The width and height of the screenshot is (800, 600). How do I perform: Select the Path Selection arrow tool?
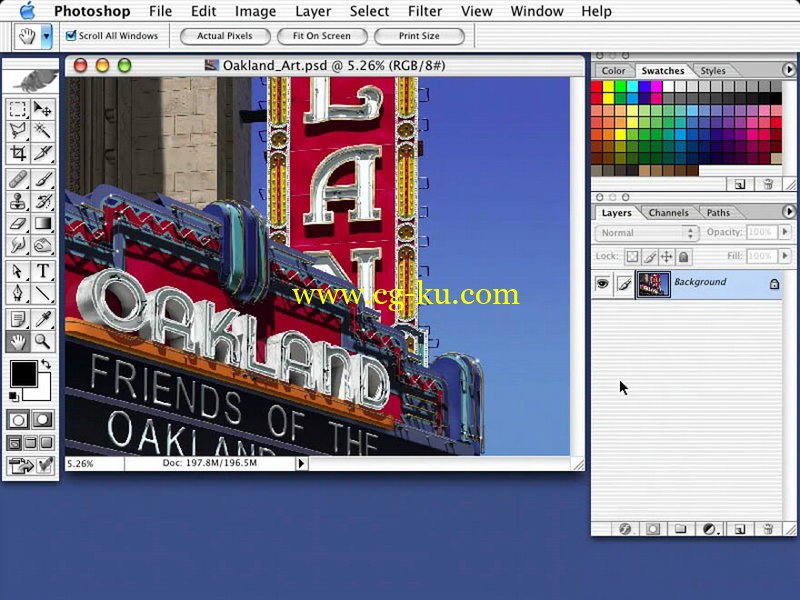point(17,271)
